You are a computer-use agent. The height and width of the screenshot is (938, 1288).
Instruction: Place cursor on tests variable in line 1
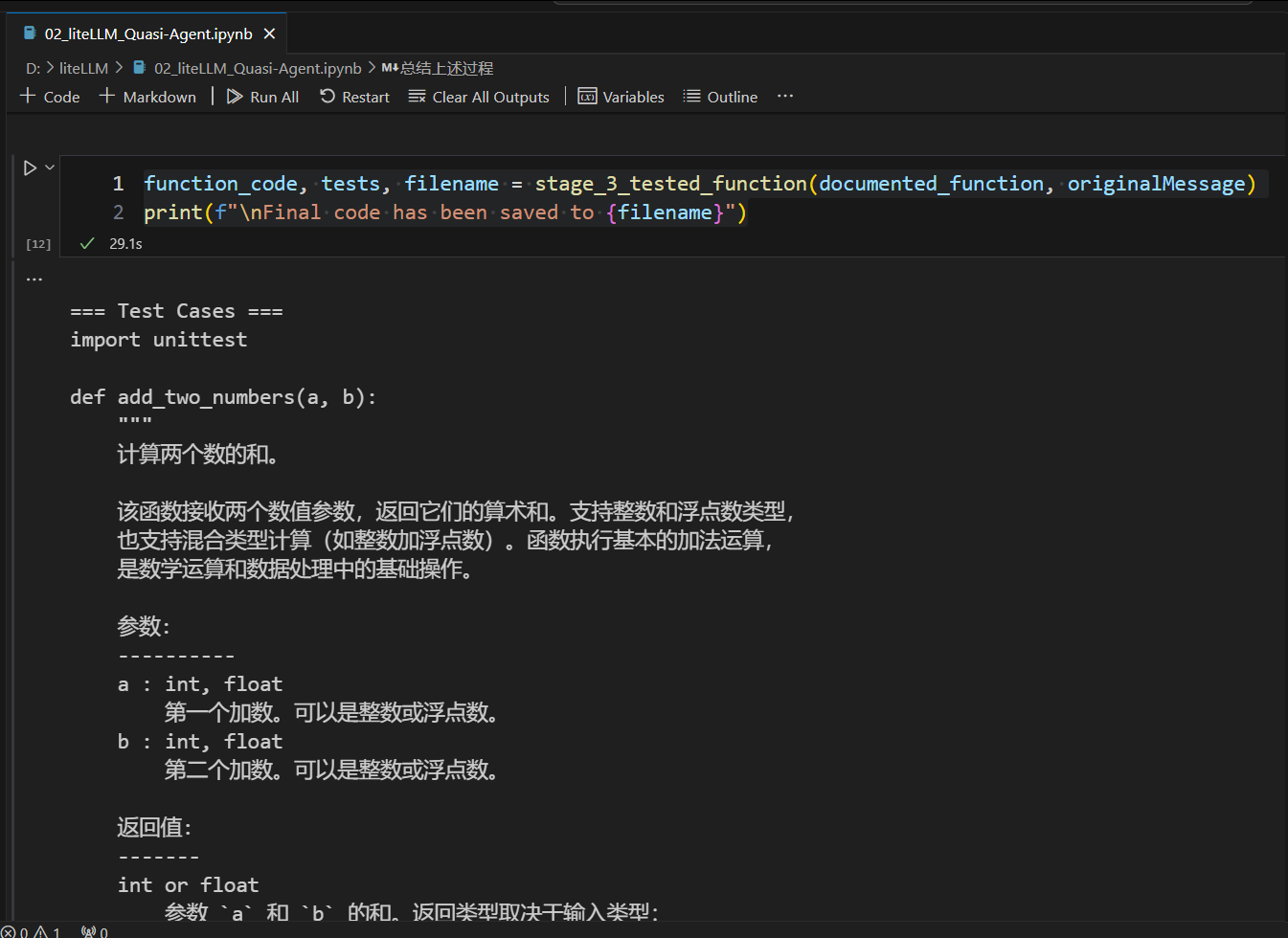click(x=350, y=183)
